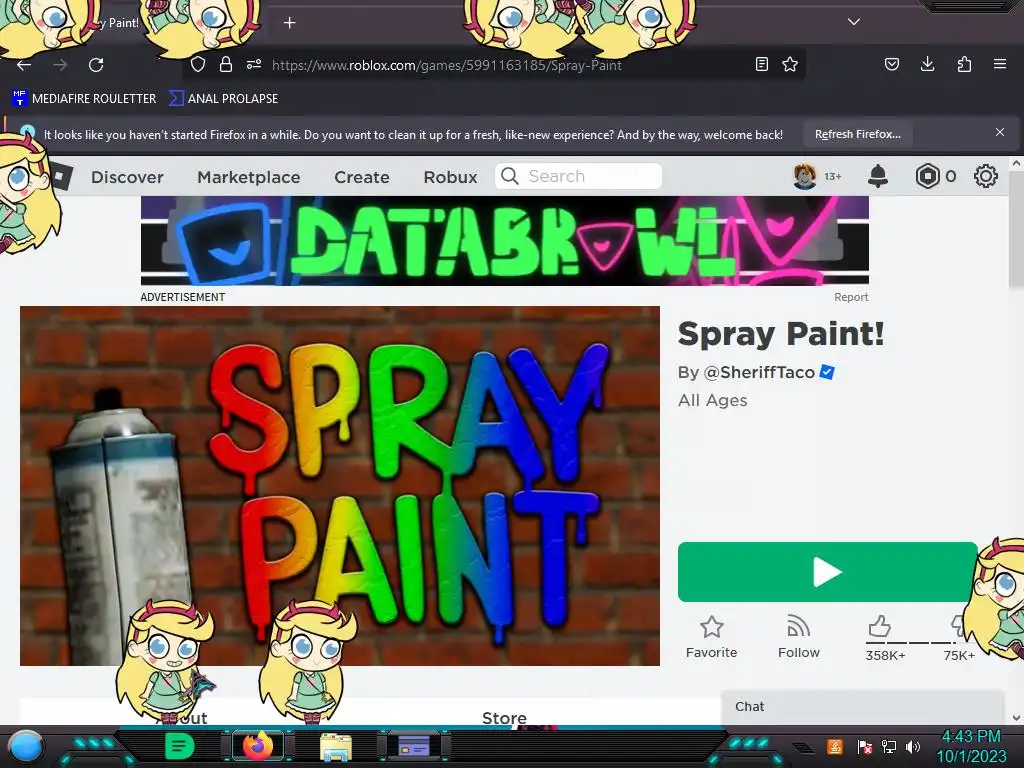Image resolution: width=1024 pixels, height=768 pixels.
Task: Open File Explorer from the taskbar
Action: [336, 746]
